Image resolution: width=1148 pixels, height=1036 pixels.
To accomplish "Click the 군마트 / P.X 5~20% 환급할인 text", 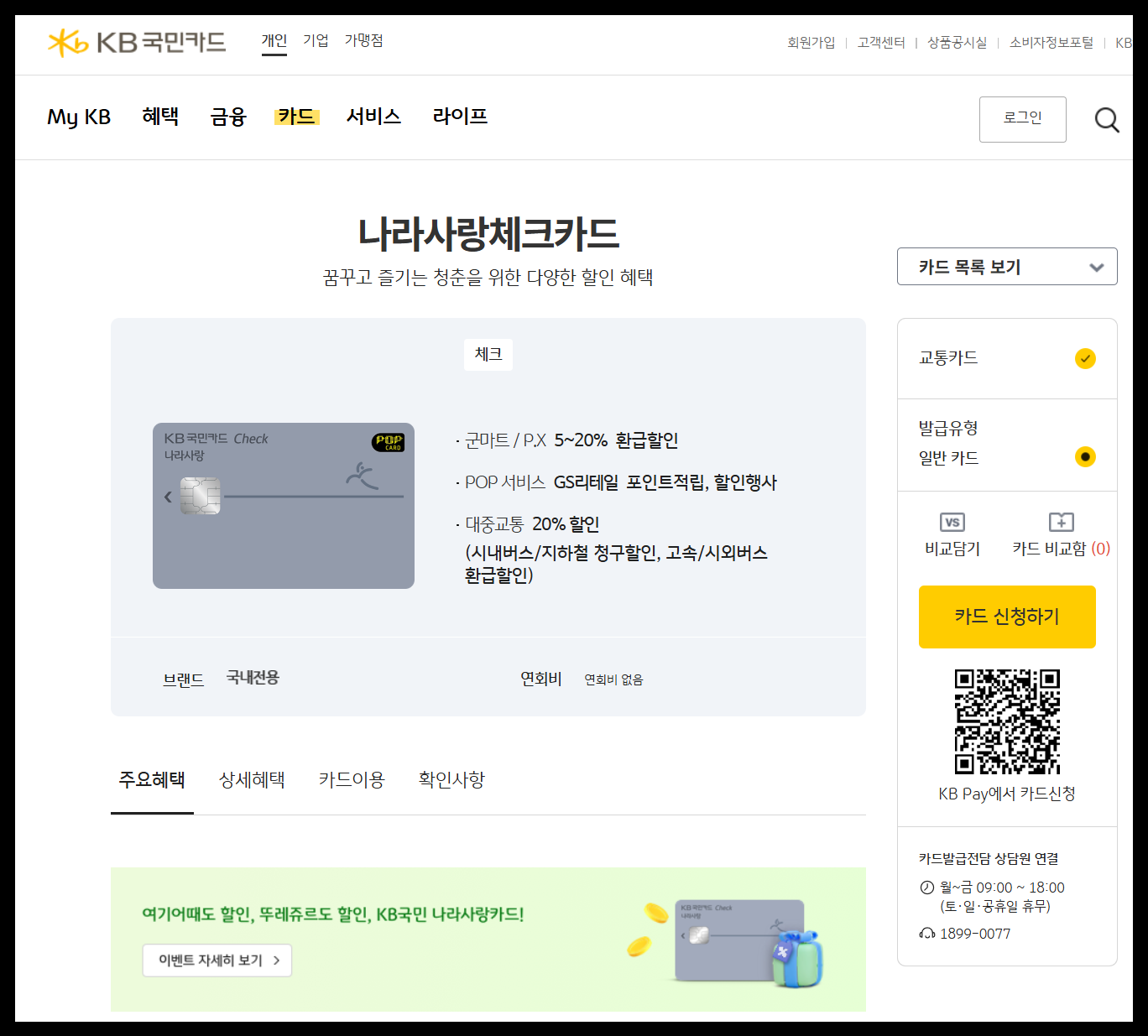I will tap(571, 440).
